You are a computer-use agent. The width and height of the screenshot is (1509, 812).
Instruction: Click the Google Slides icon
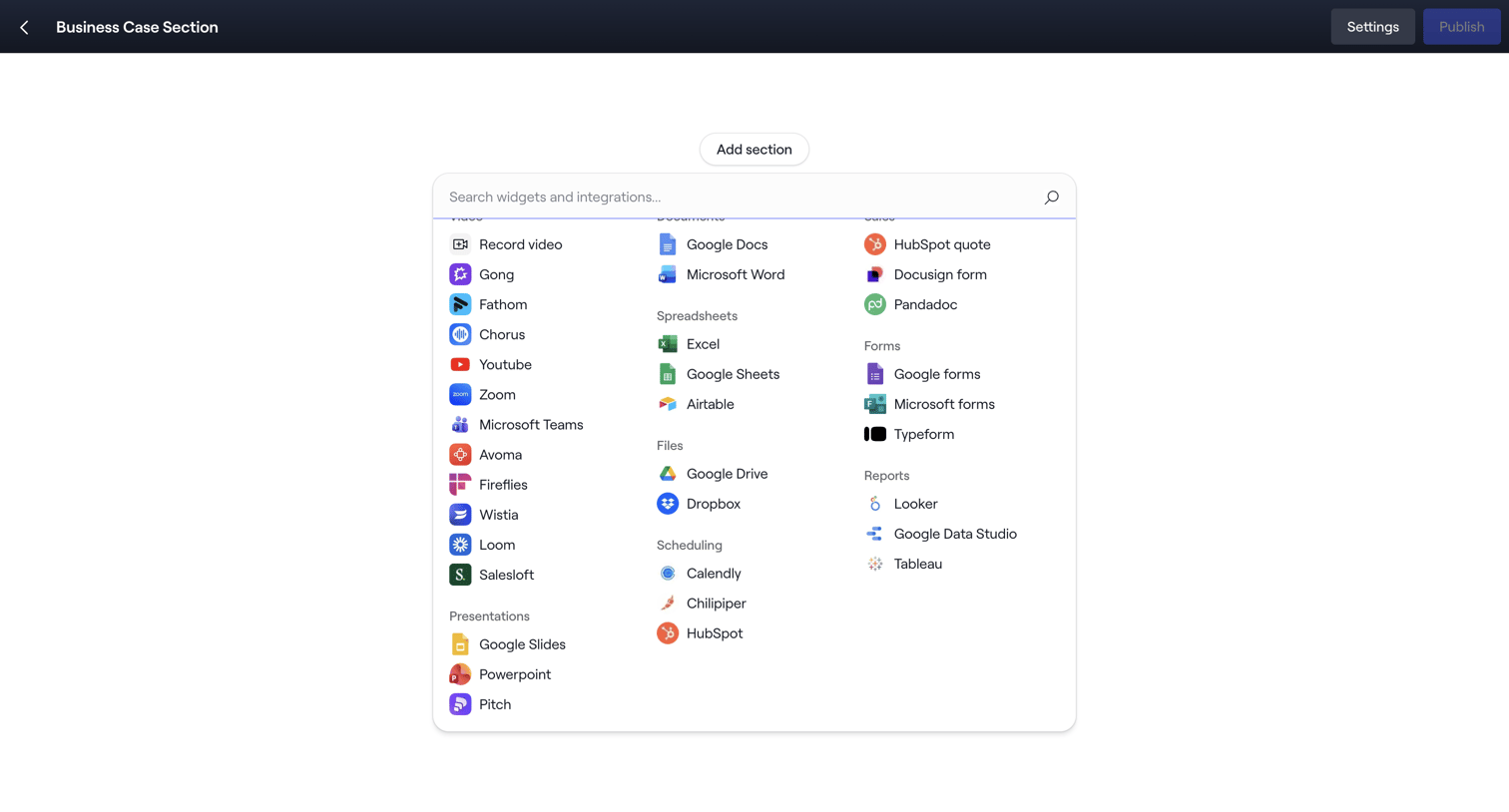[x=460, y=643]
